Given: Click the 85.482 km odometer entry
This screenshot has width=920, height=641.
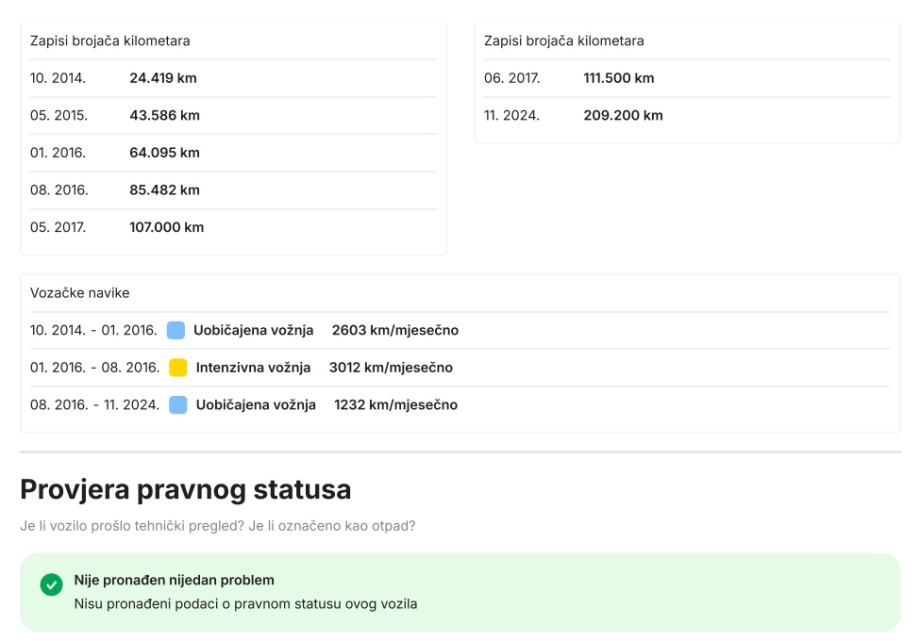Looking at the screenshot, I should click(x=164, y=190).
